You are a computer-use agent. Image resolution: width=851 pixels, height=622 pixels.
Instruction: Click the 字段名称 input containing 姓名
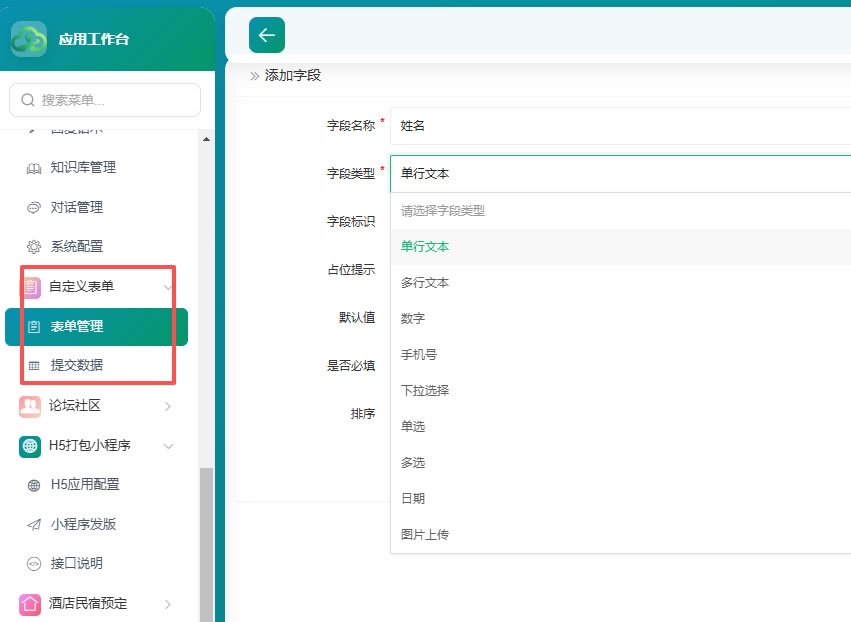620,126
